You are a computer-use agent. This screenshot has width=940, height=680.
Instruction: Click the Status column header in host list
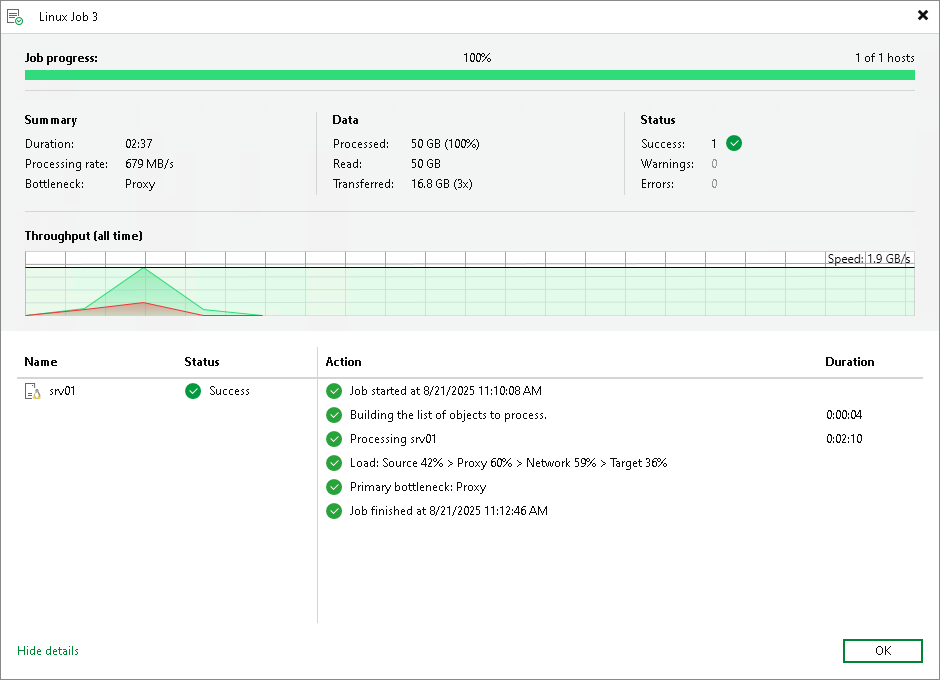(x=202, y=362)
